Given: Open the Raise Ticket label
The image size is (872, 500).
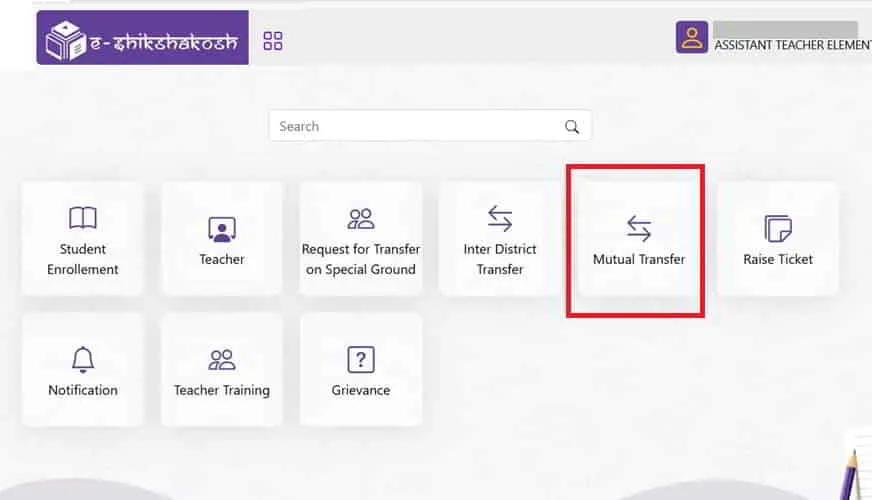Looking at the screenshot, I should point(778,259).
